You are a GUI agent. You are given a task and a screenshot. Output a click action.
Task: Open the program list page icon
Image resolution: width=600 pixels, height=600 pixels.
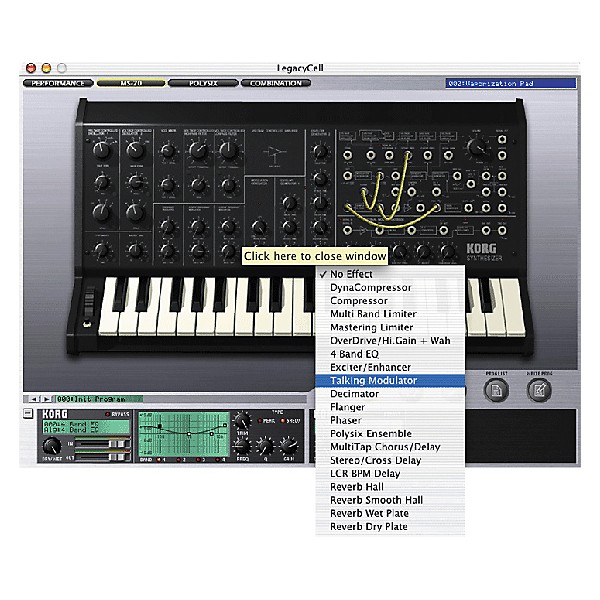pos(496,390)
